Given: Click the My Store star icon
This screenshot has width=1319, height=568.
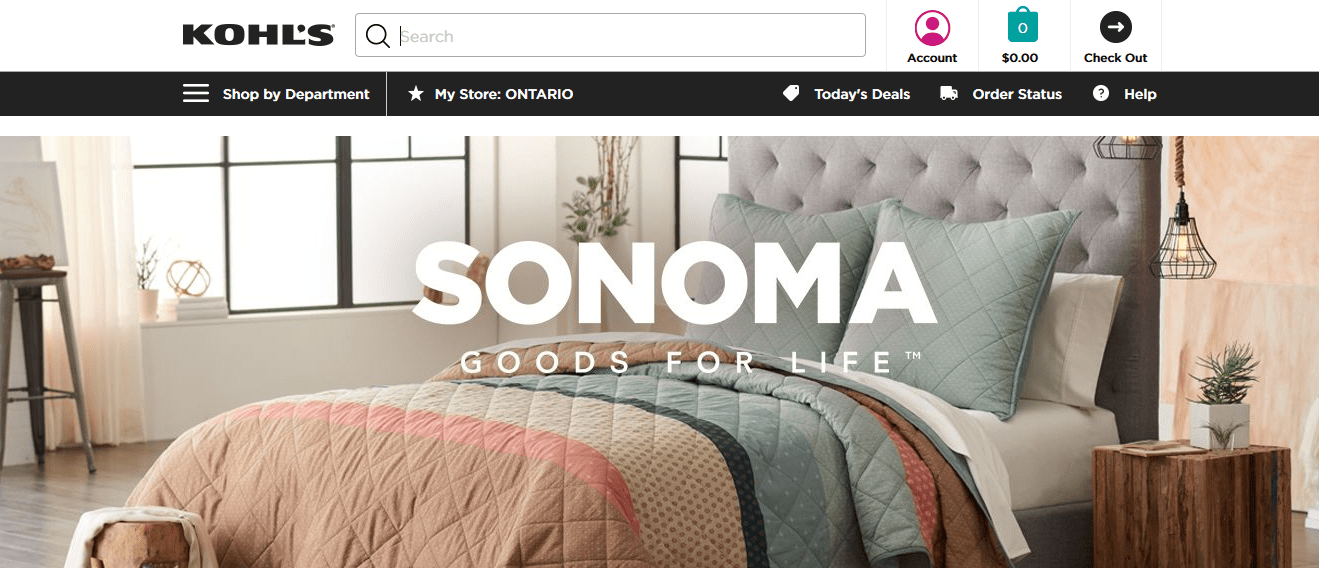Looking at the screenshot, I should (x=416, y=94).
